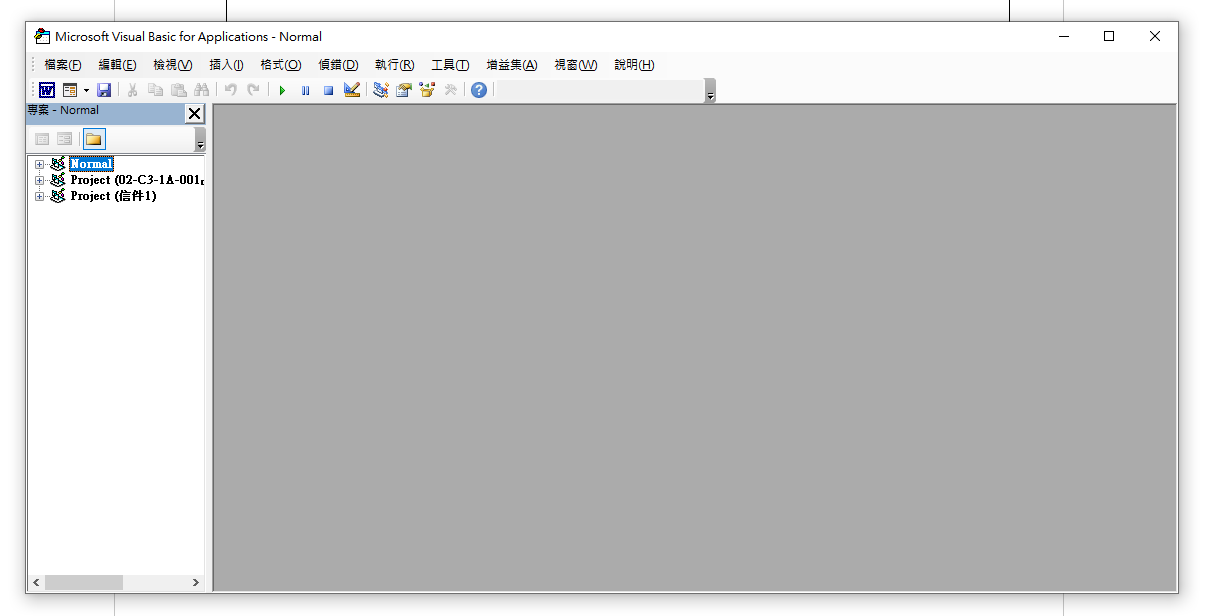Click the Reset stop square icon
This screenshot has height=616, width=1205.
pos(328,90)
